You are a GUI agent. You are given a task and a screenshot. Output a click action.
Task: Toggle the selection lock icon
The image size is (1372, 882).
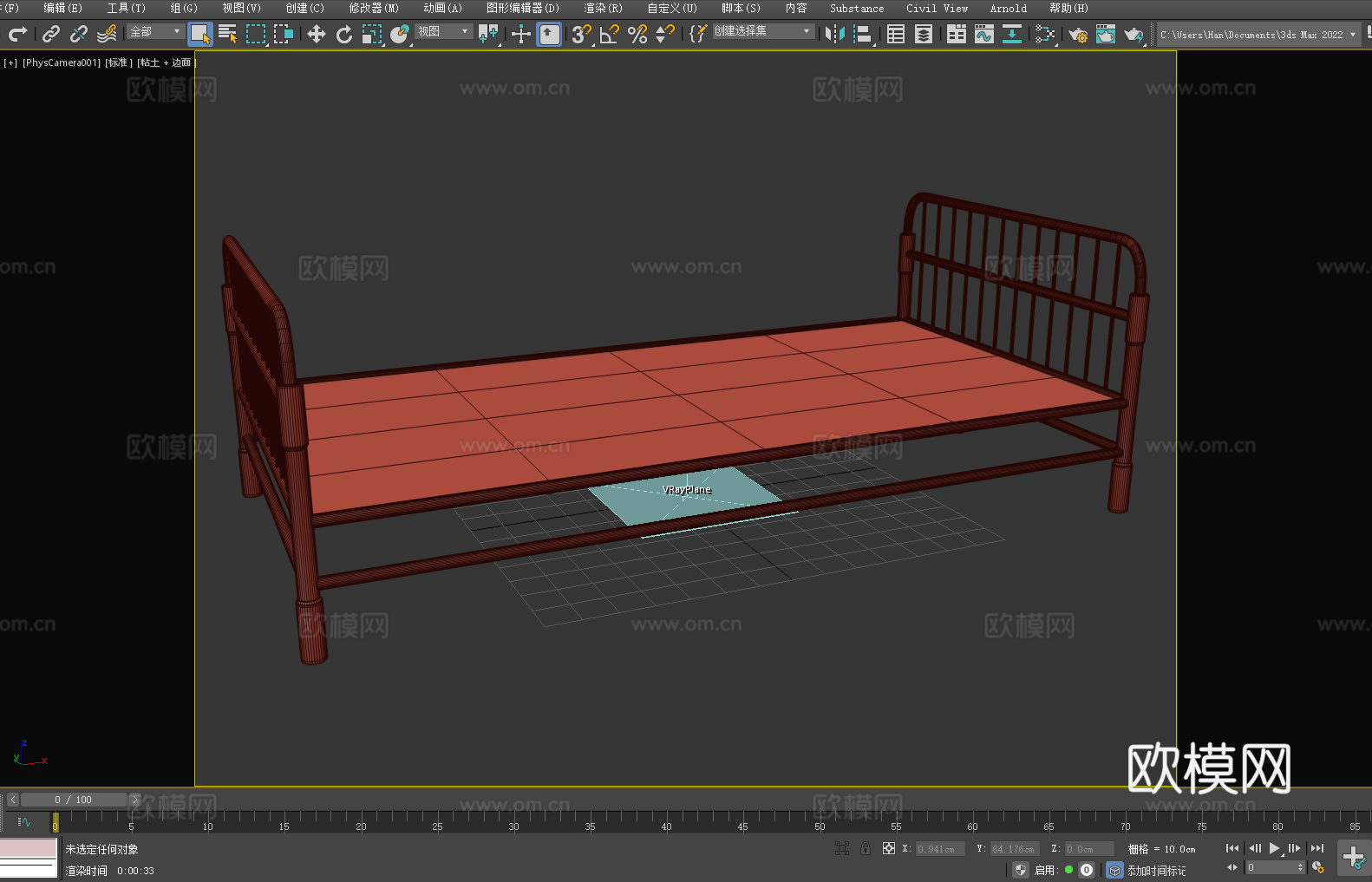pyautogui.click(x=866, y=849)
